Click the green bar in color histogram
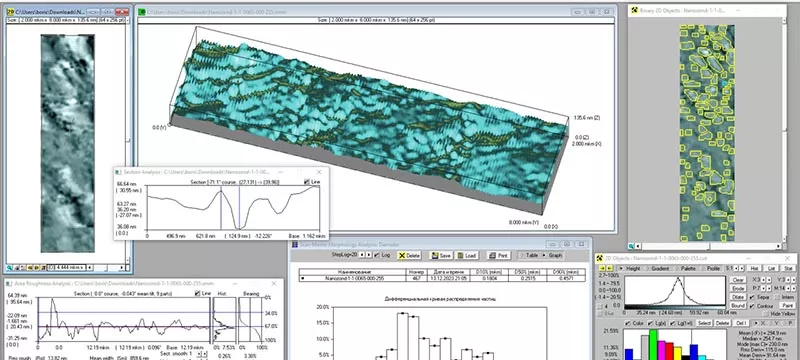Viewport: 800px width, 360px height. [x=653, y=344]
